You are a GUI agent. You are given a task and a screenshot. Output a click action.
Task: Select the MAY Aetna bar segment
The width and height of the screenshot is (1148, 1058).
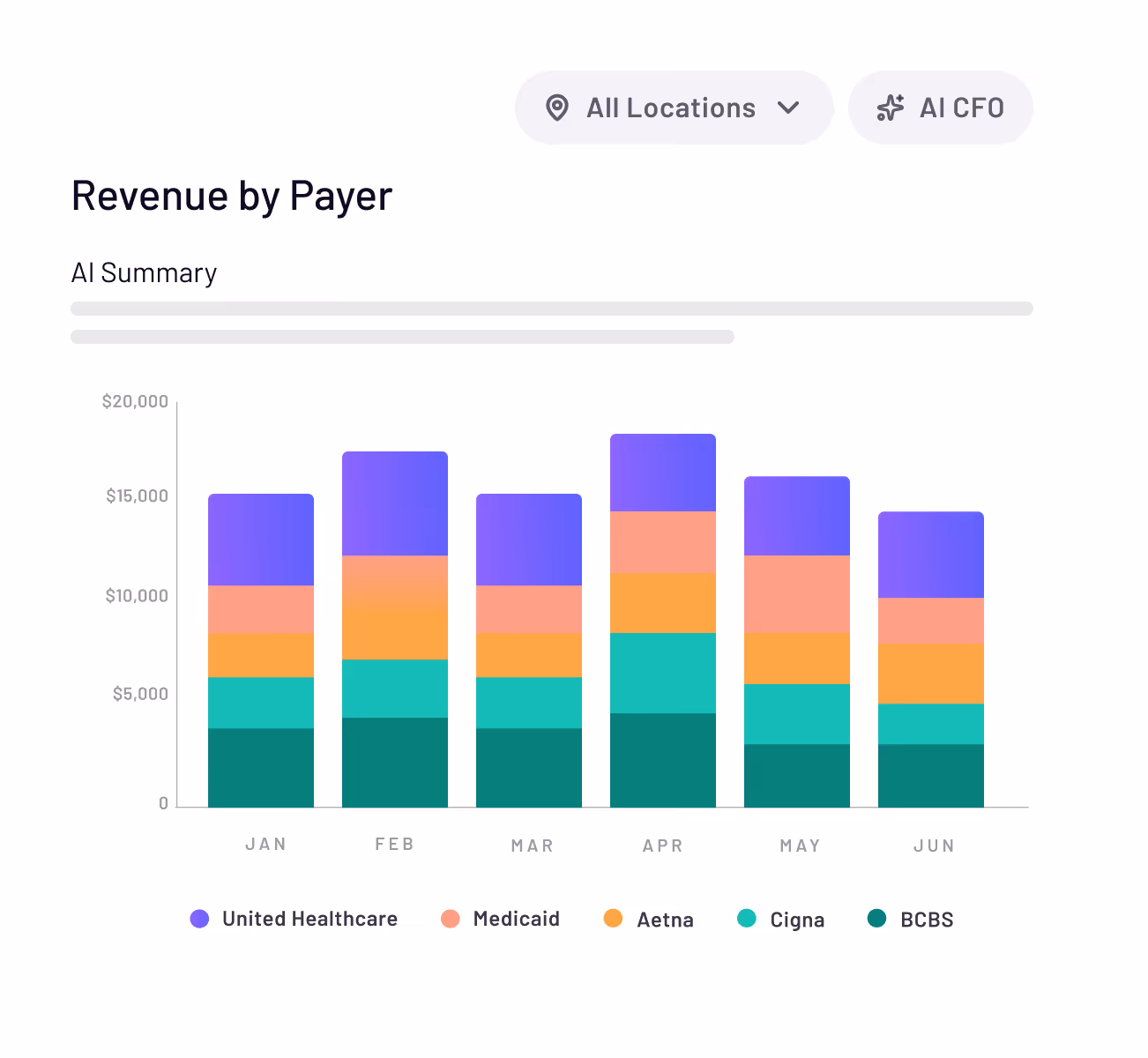797,659
